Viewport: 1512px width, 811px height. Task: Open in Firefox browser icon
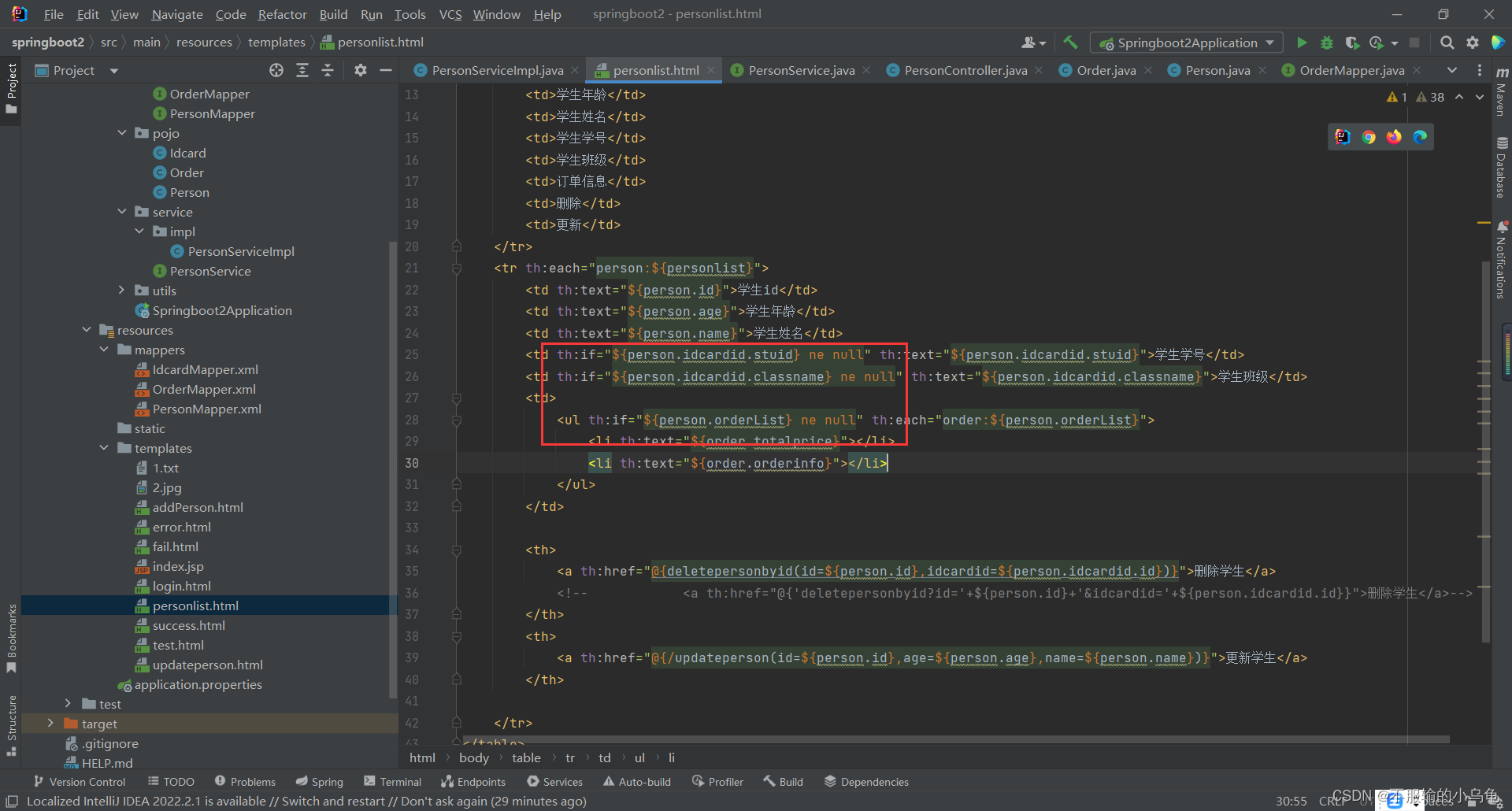(1394, 137)
